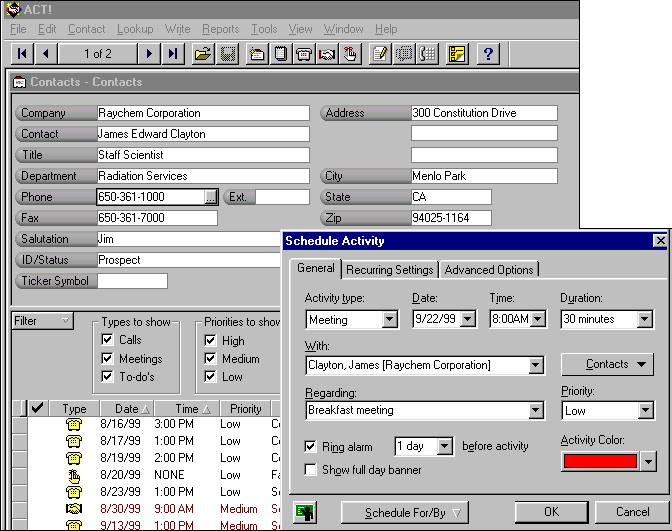Open the Lookup menu
Screen dimensions: 672x531
(135, 29)
